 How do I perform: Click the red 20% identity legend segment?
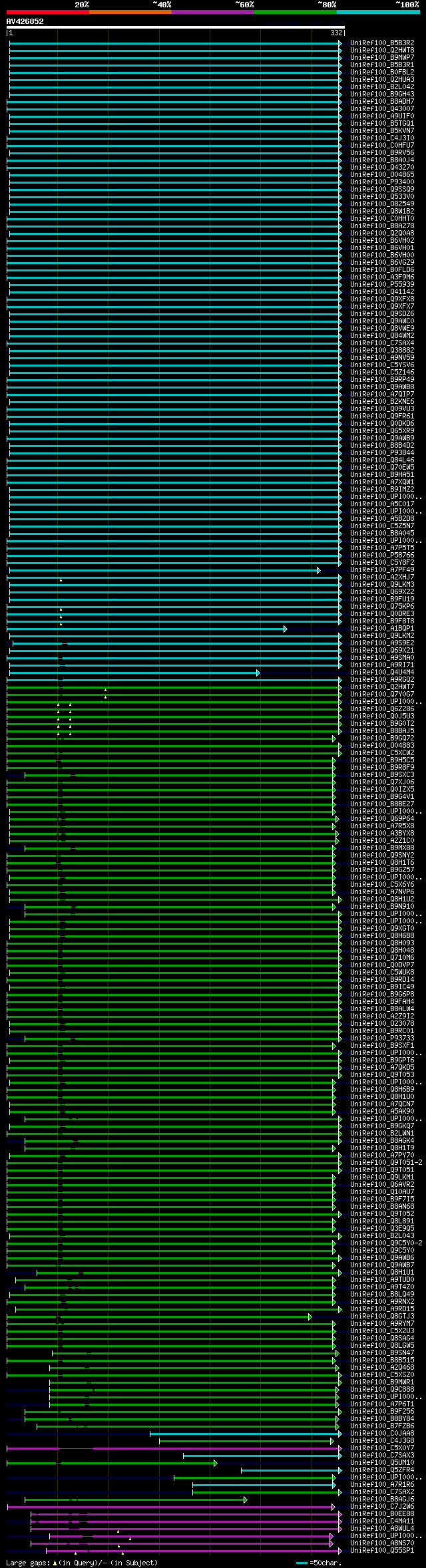pyautogui.click(x=47, y=12)
